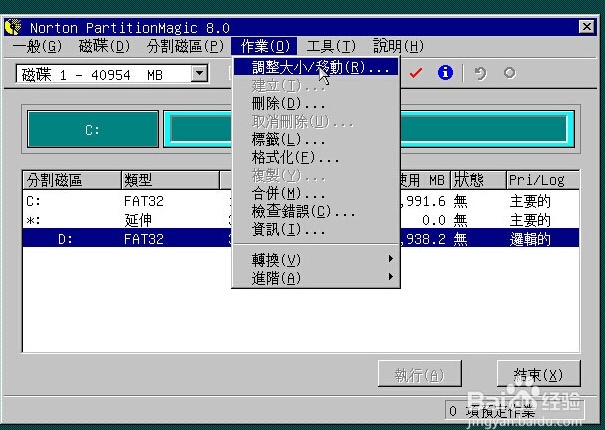Click the 類型 column header

tap(170, 180)
